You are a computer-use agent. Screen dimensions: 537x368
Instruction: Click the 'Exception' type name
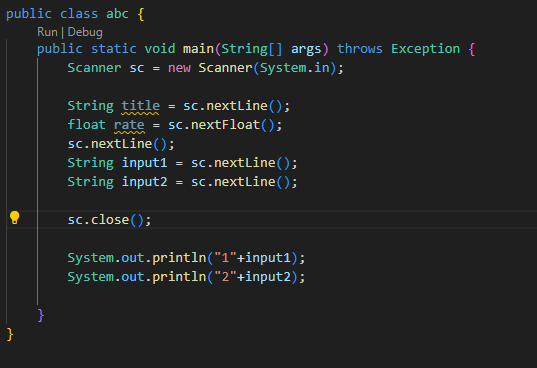pyautogui.click(x=425, y=49)
